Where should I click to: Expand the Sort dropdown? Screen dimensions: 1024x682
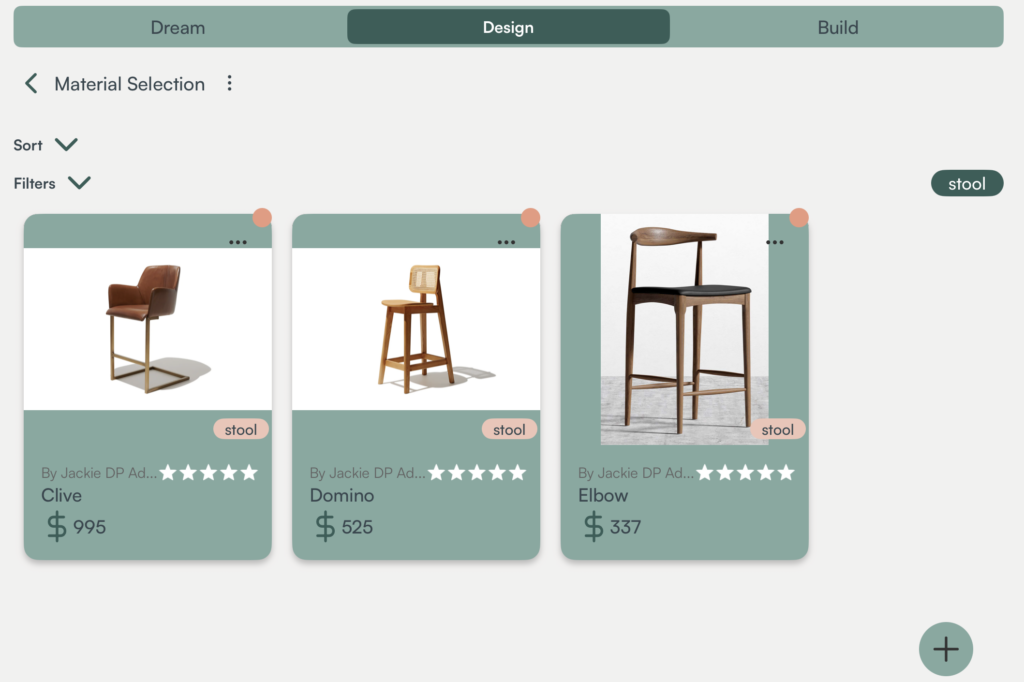66,145
